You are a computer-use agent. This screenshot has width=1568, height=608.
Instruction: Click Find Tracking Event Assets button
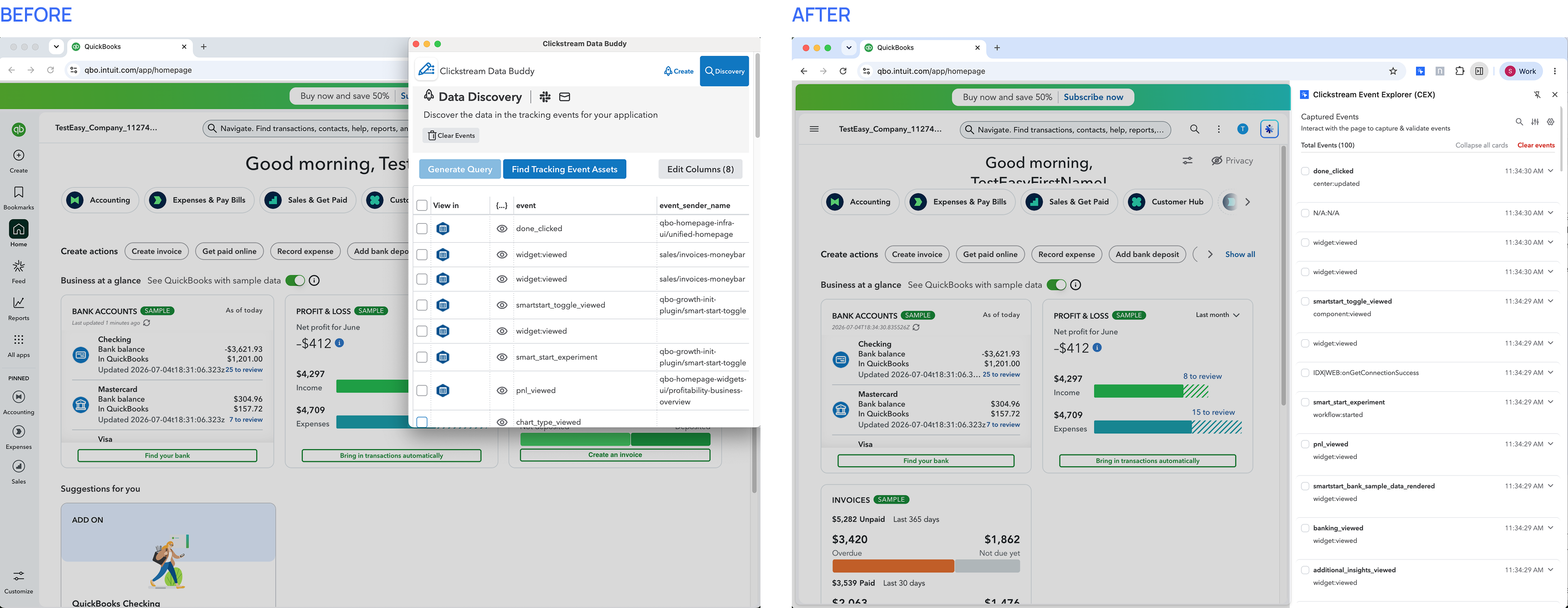point(565,169)
